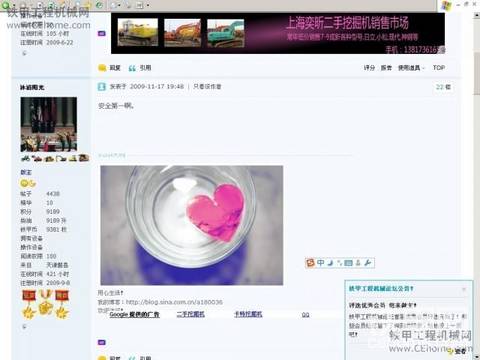Viewport: 480px width, 360px height.
Task: Click the Google 提供的广告 link
Action: [134, 314]
